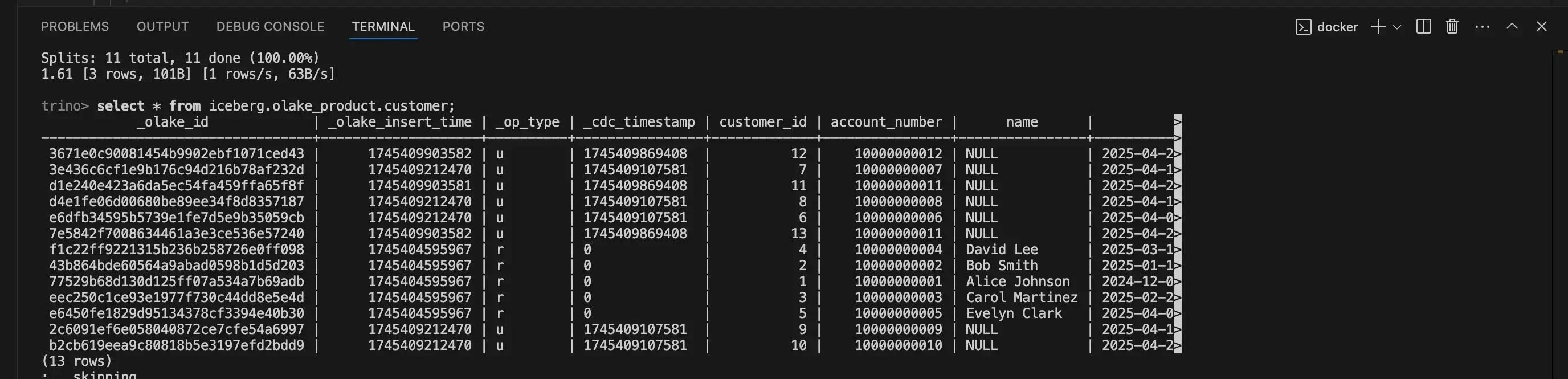Kill the terminal with the trash icon
1568x379 pixels.
(x=1452, y=27)
